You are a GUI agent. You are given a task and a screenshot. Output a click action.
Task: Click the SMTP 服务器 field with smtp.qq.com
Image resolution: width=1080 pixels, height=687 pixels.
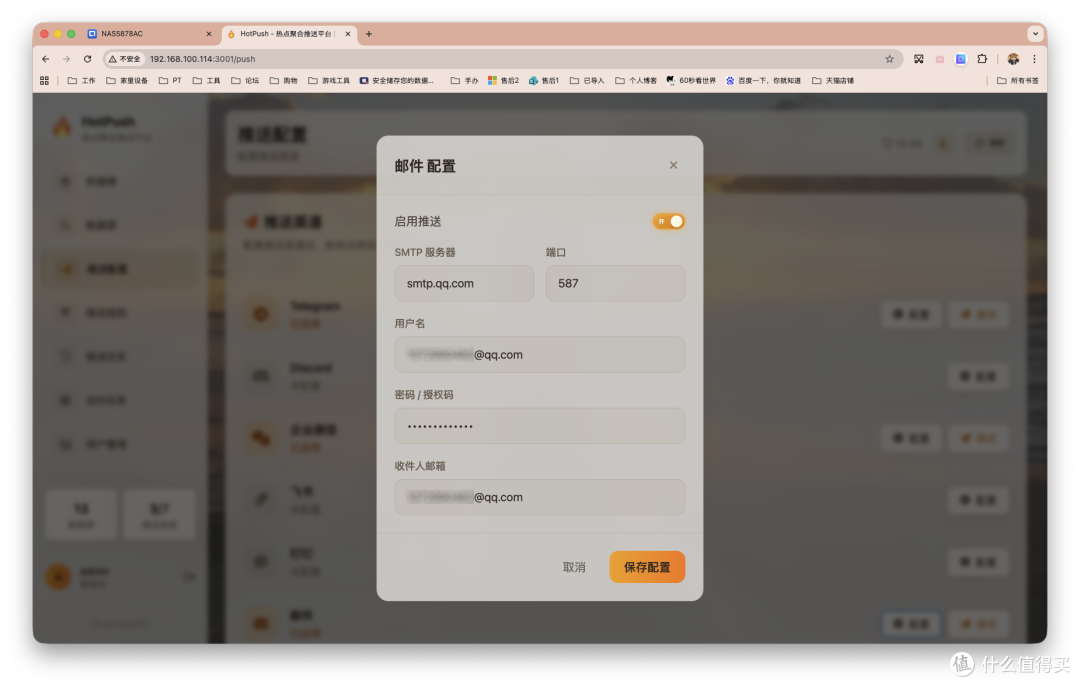(x=464, y=283)
